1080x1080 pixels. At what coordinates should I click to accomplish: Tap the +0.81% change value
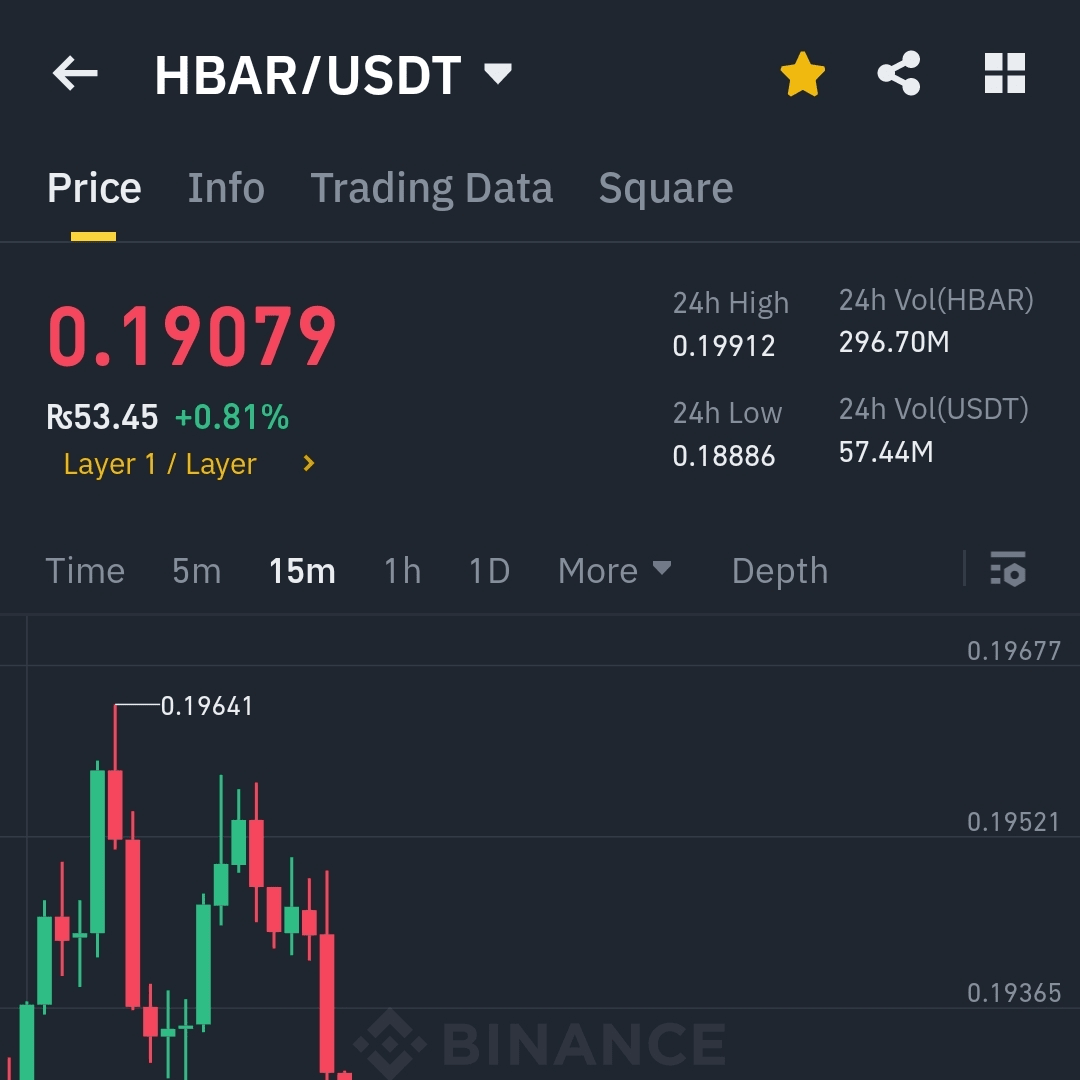point(231,417)
